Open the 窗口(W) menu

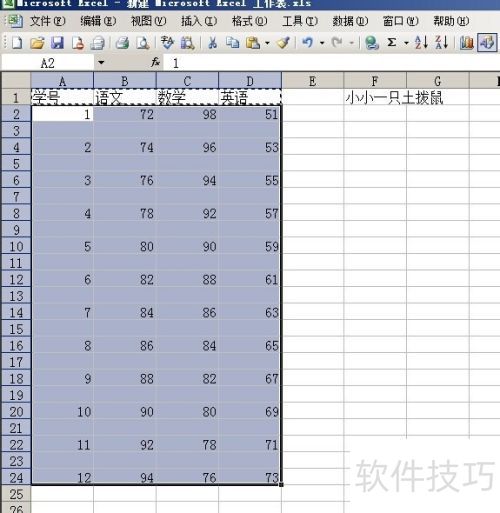click(x=400, y=21)
